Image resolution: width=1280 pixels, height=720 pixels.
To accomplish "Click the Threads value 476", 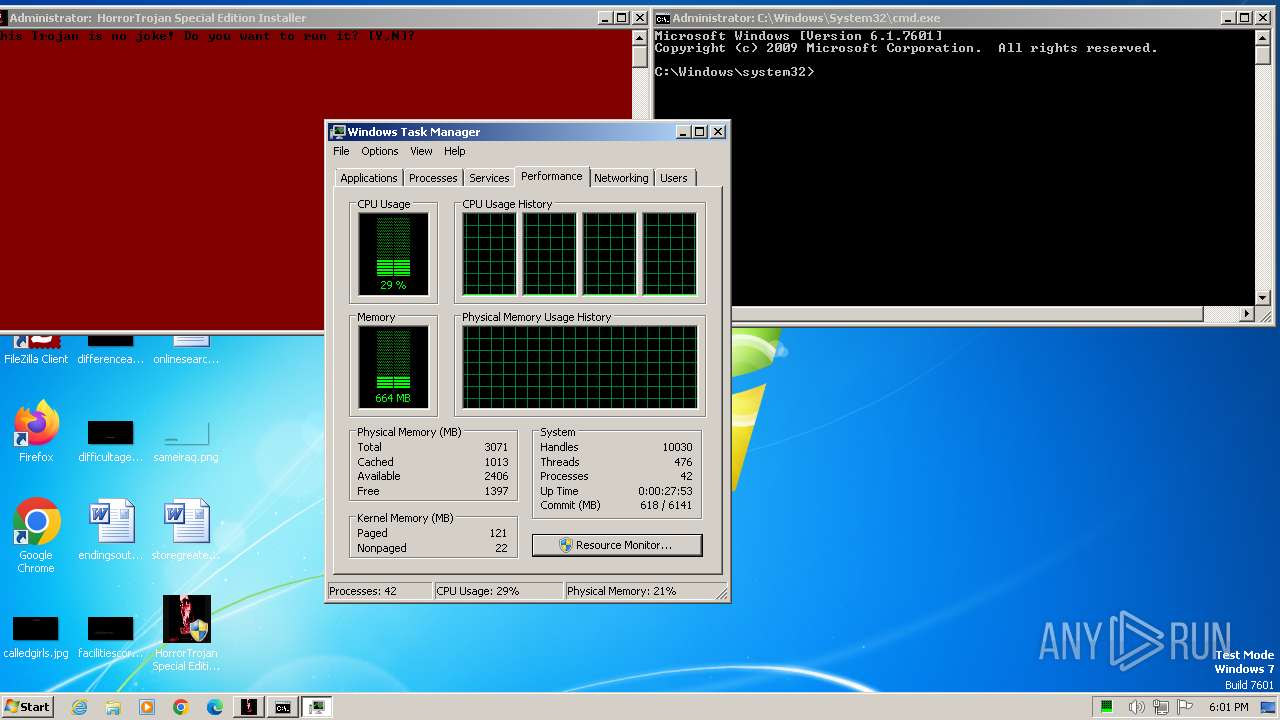I will pos(683,462).
